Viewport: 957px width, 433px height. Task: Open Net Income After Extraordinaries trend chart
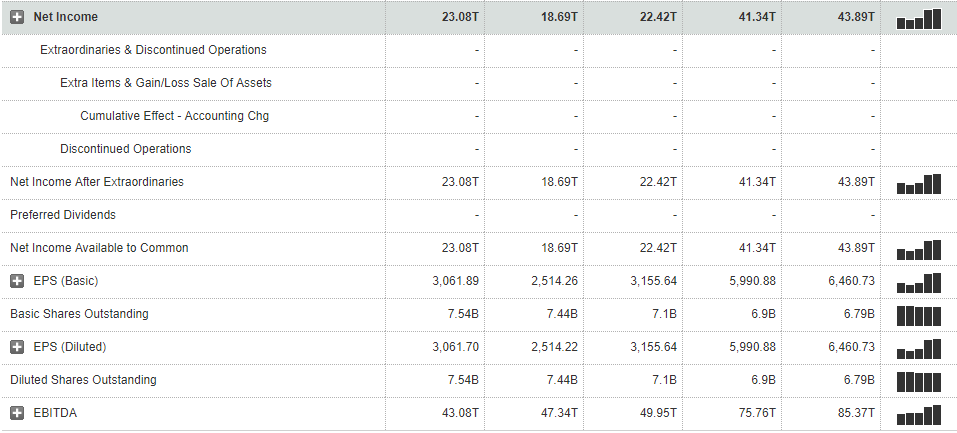919,183
